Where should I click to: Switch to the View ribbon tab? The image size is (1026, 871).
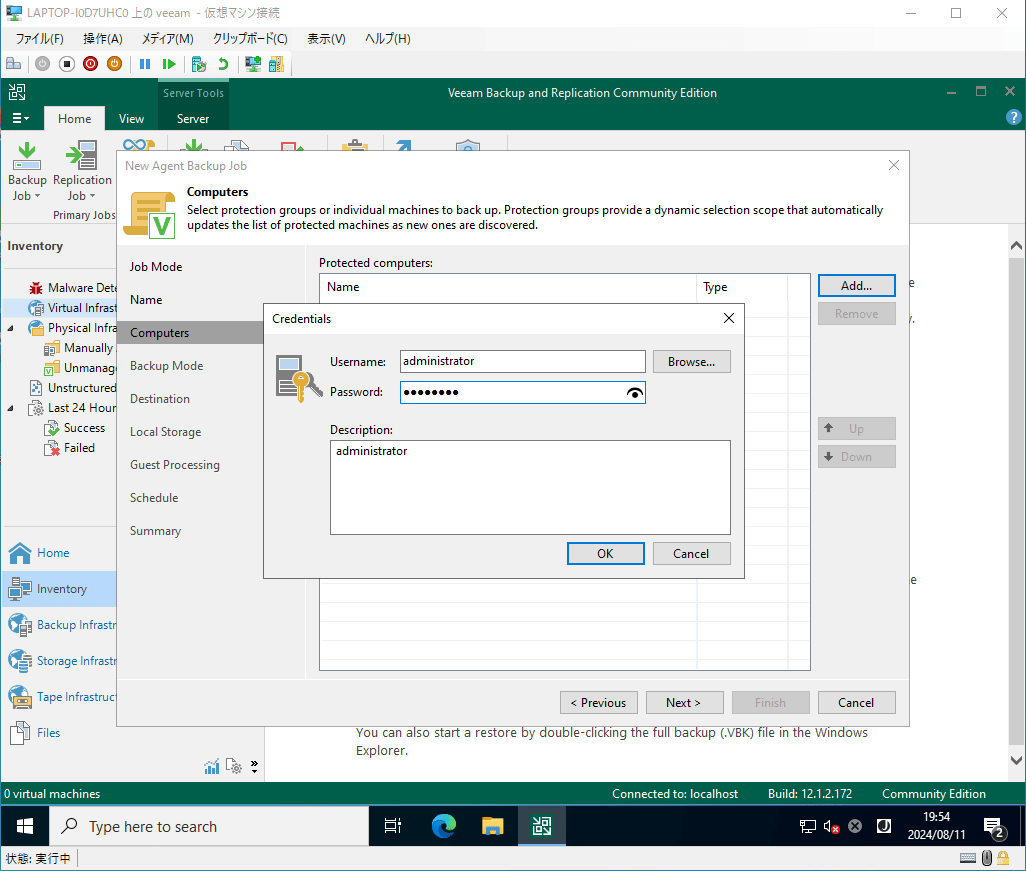pyautogui.click(x=131, y=118)
